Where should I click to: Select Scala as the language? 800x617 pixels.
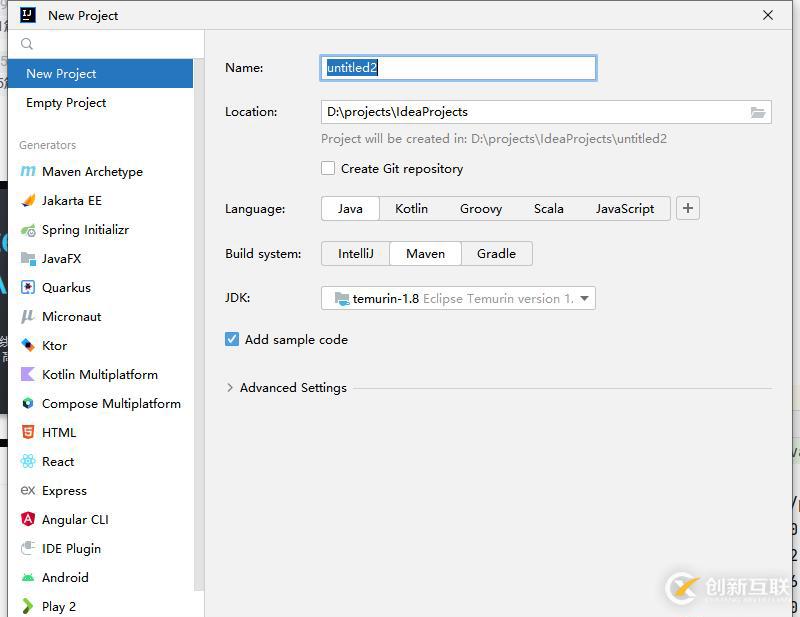[548, 209]
